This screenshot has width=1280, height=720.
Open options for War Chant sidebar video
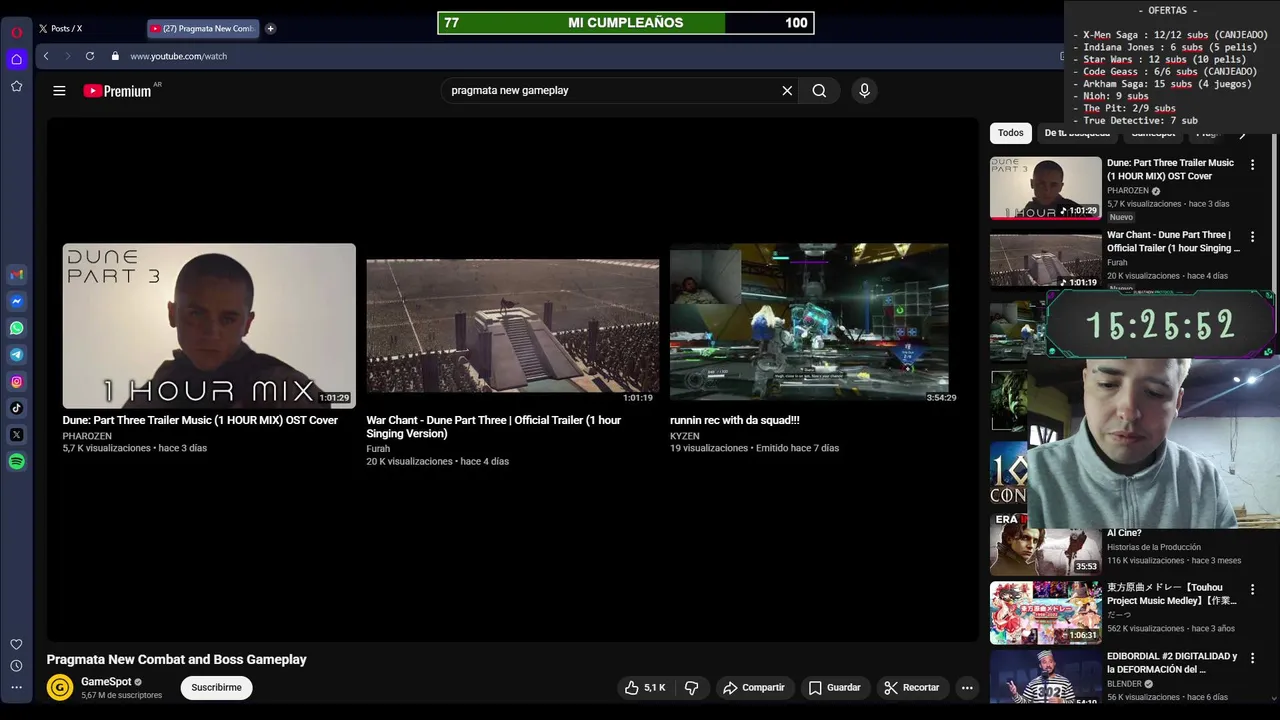[1252, 237]
